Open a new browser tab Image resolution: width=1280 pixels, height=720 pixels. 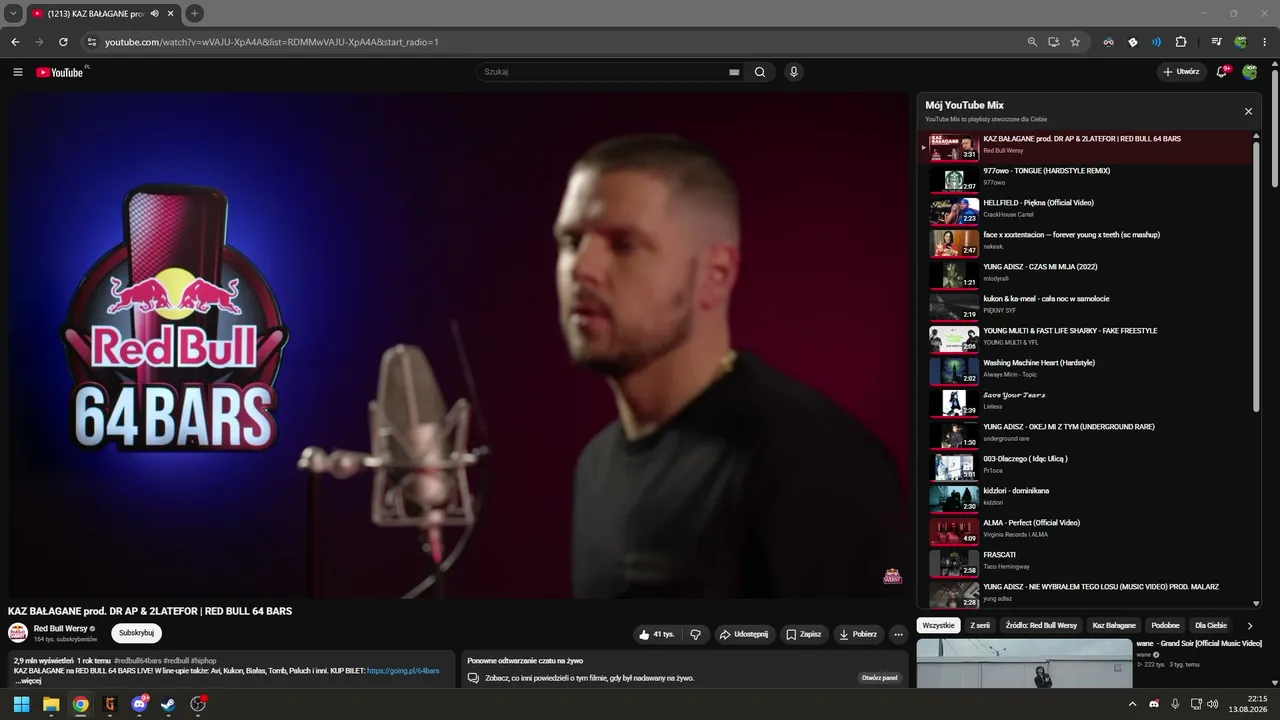click(194, 13)
